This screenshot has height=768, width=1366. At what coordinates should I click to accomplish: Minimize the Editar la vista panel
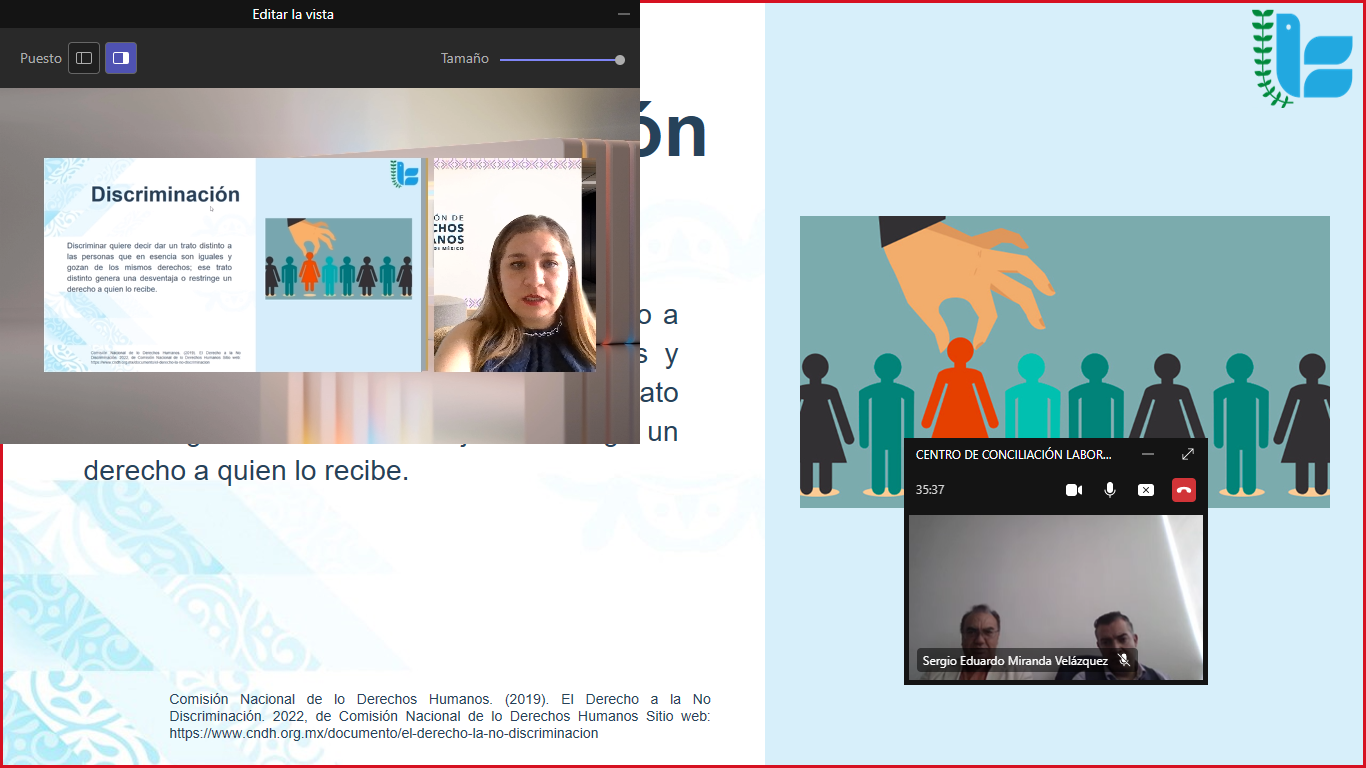tap(624, 14)
